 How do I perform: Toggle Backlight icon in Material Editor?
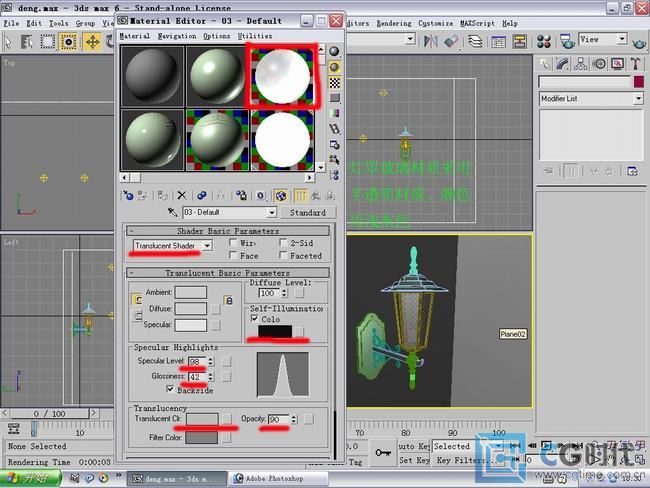[335, 67]
